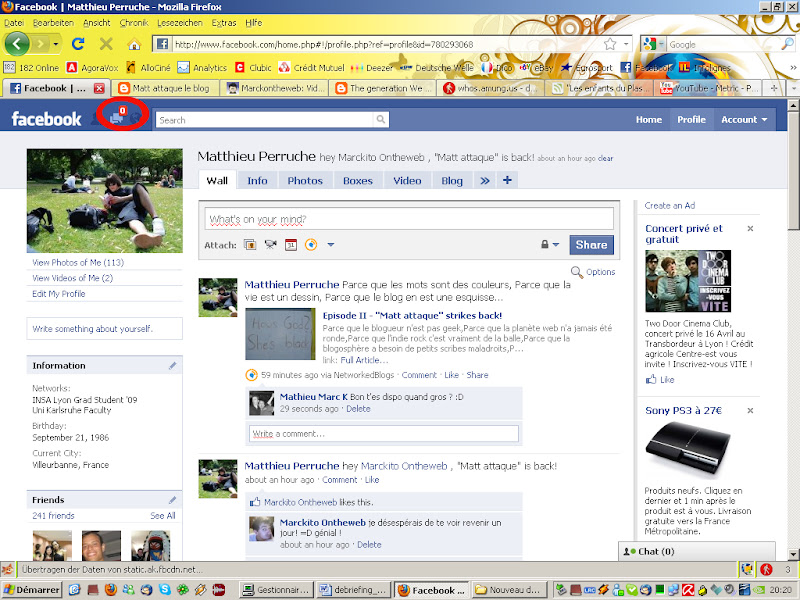Stop loading with the X icon
The width and height of the screenshot is (800, 600).
[106, 44]
